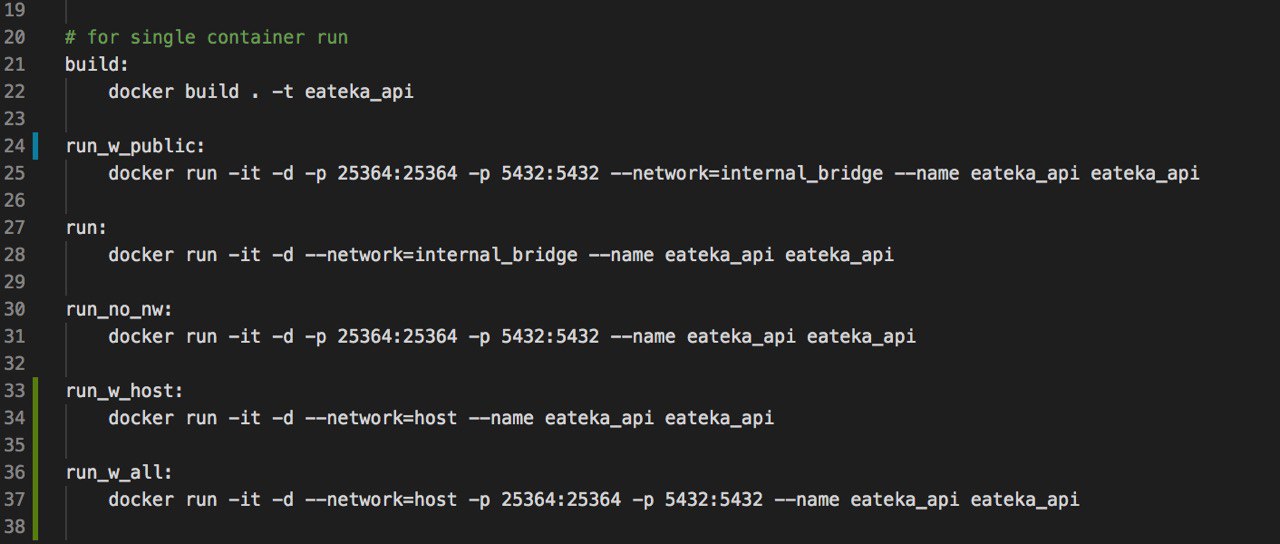Click line number 30 in the gutter
Image resolution: width=1280 pixels, height=544 pixels.
(14, 310)
